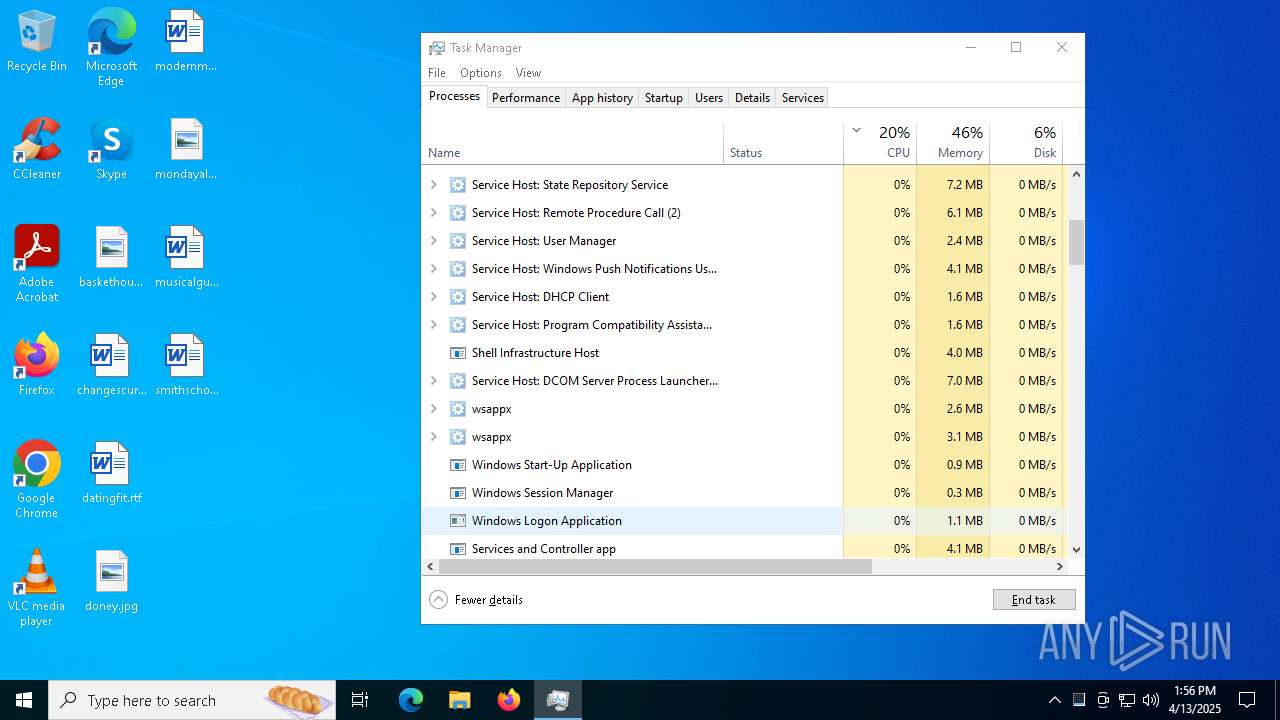Expand Service Host: State Repository Service
Screen dimensions: 1280x720
click(x=433, y=185)
